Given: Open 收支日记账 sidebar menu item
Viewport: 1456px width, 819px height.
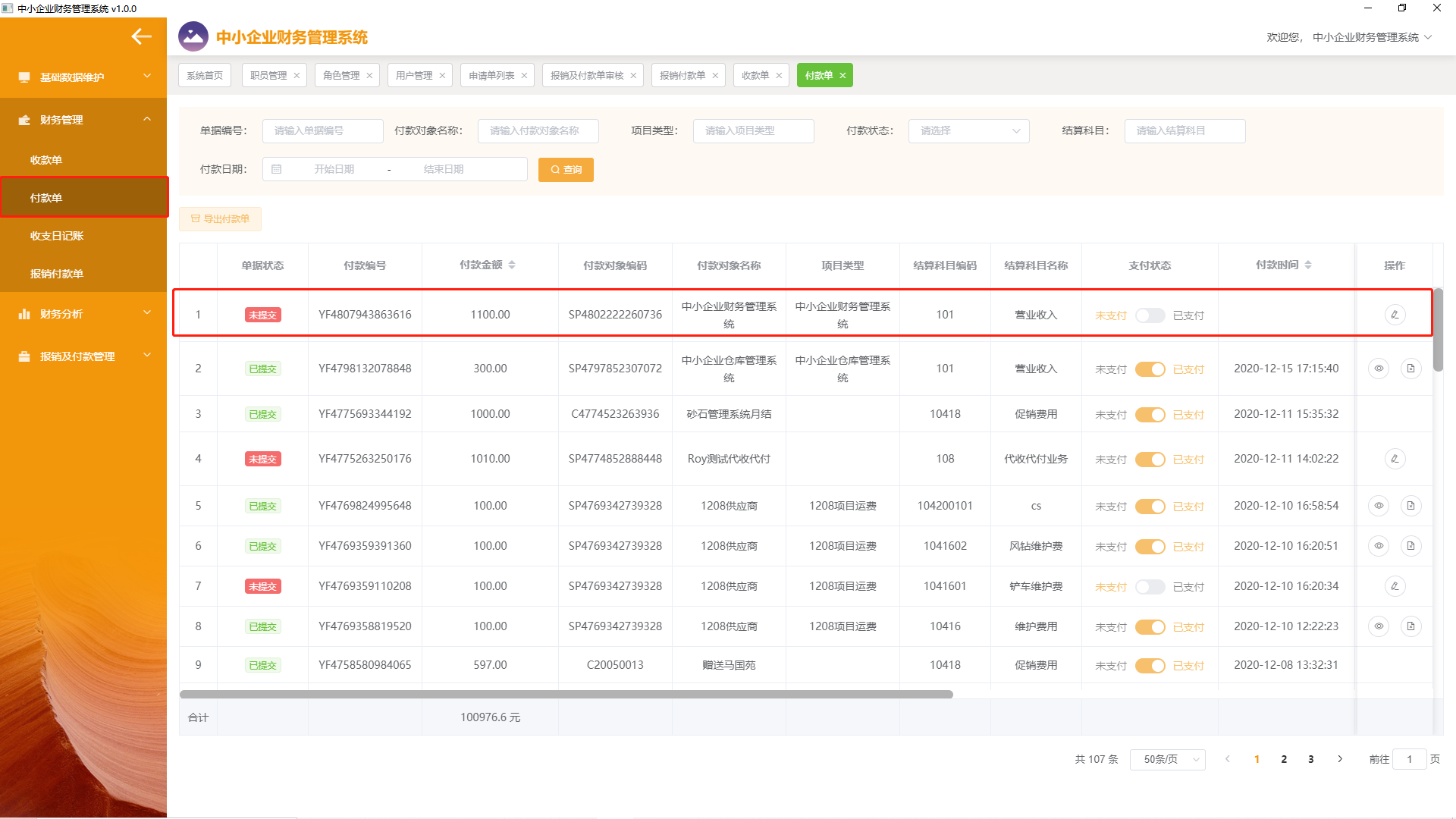Looking at the screenshot, I should tap(57, 236).
